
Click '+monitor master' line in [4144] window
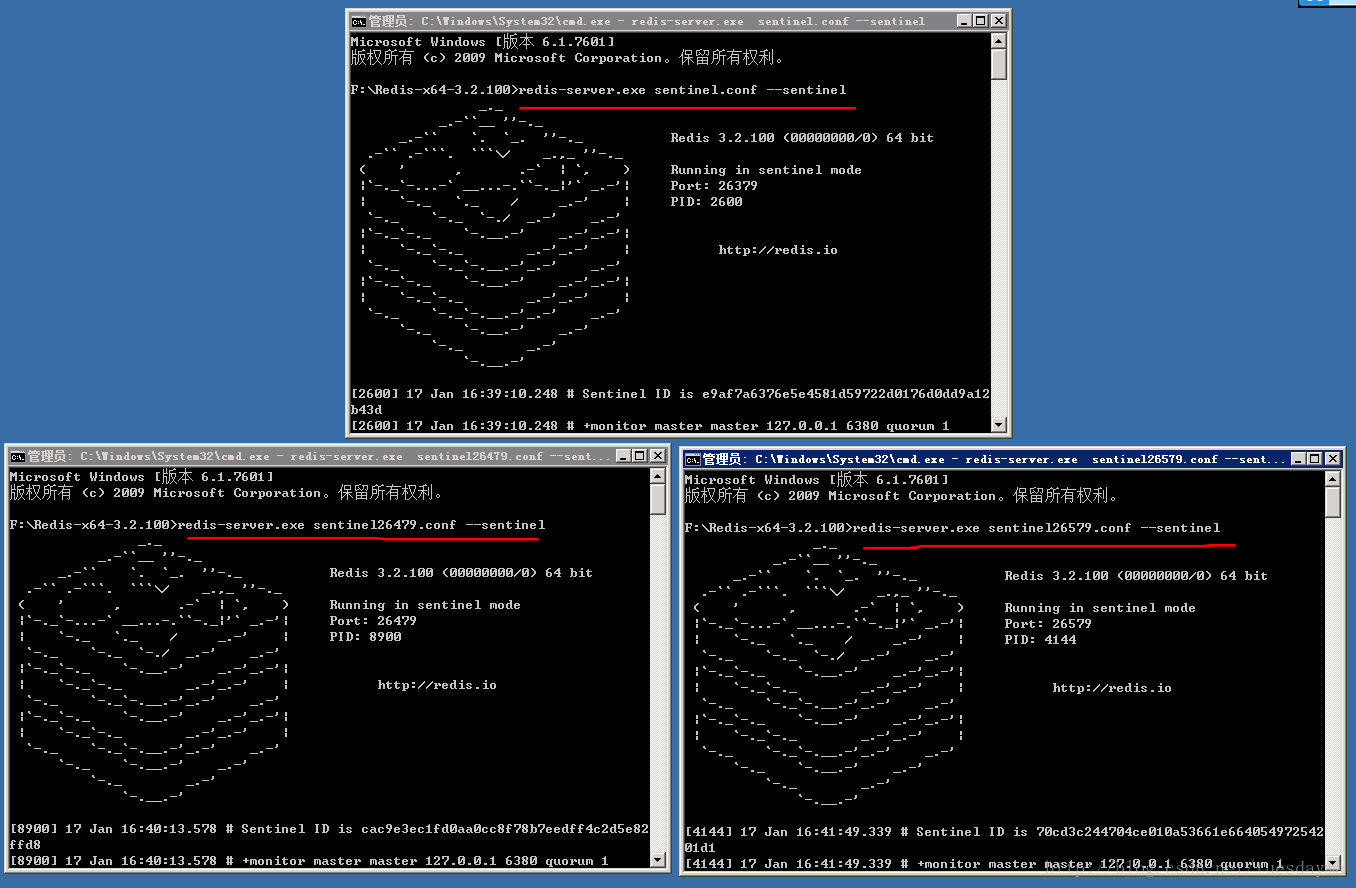click(984, 864)
